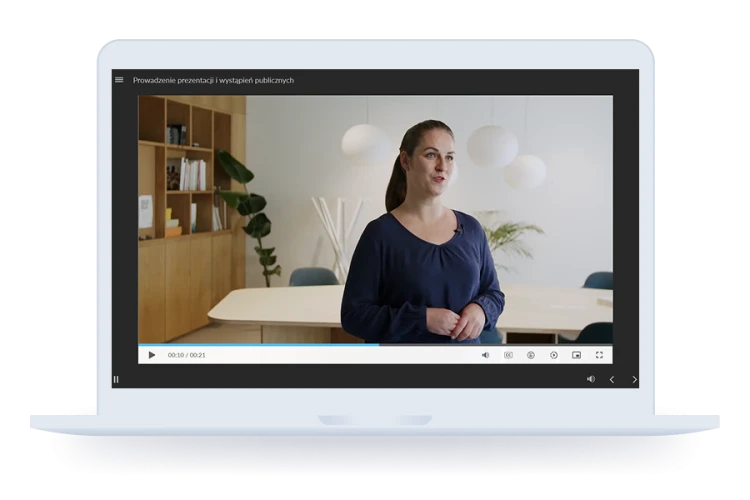The width and height of the screenshot is (750, 500).
Task: Click the 00:10 / 00:21 time display
Action: coord(187,355)
